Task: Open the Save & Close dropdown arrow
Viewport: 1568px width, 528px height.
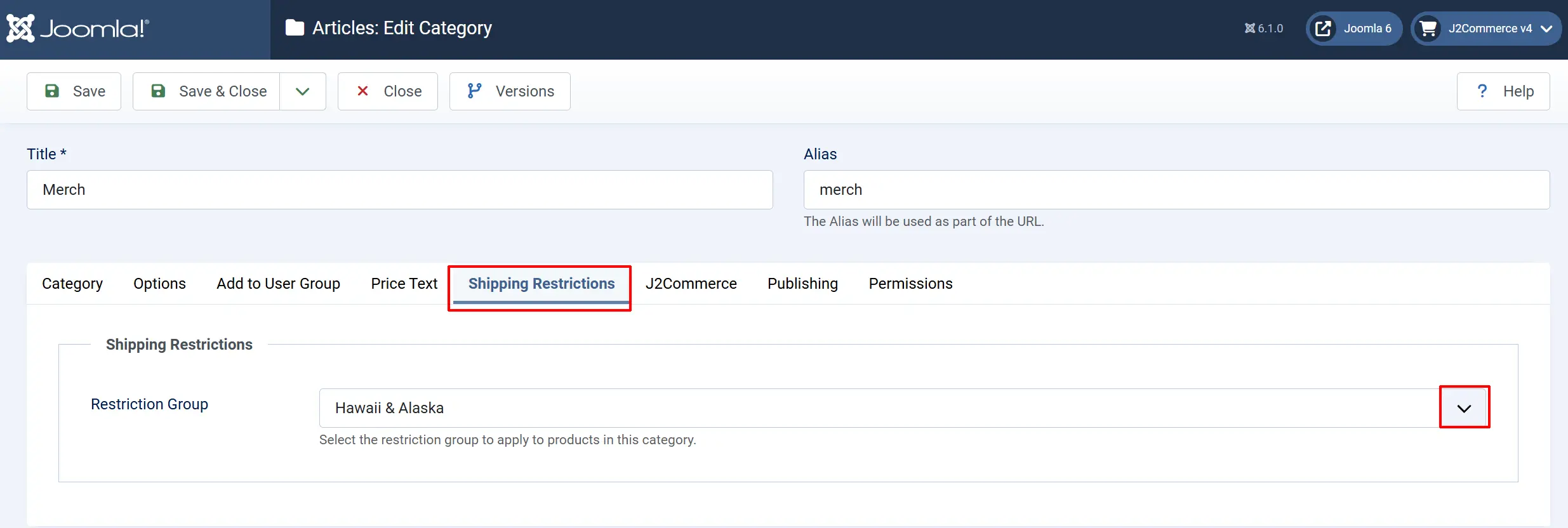Action: coord(303,91)
